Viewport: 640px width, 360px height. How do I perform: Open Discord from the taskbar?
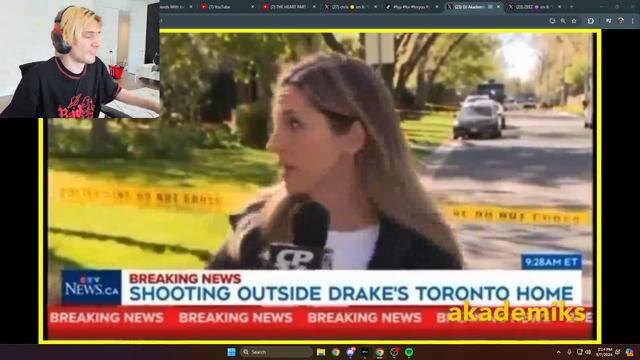tap(351, 352)
